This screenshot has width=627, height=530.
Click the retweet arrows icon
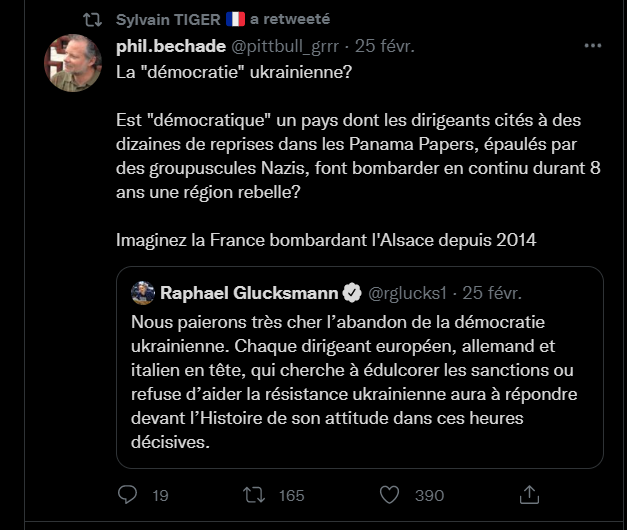coord(254,494)
